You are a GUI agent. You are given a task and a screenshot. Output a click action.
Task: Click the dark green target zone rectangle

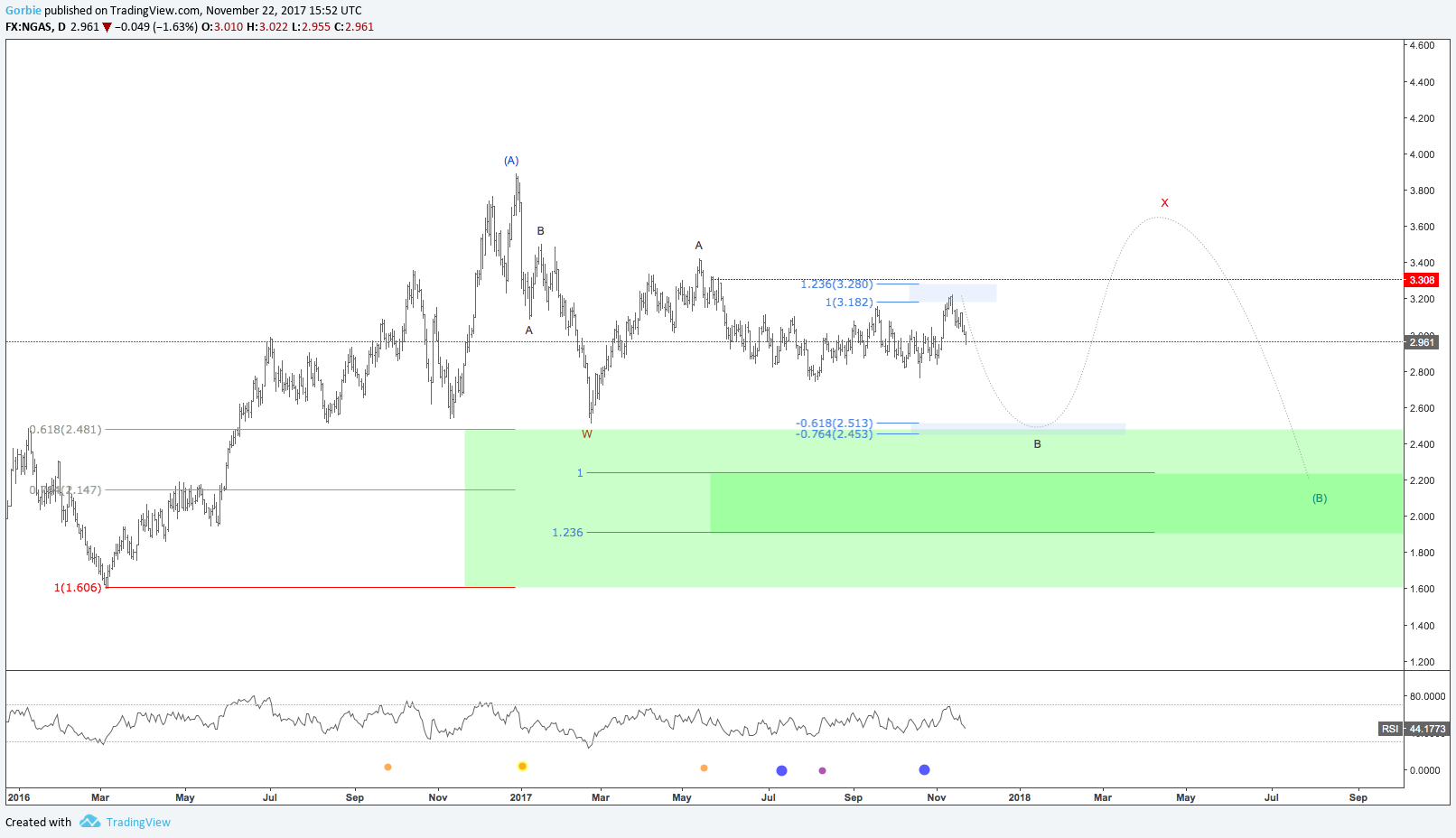pyautogui.click(x=1057, y=503)
